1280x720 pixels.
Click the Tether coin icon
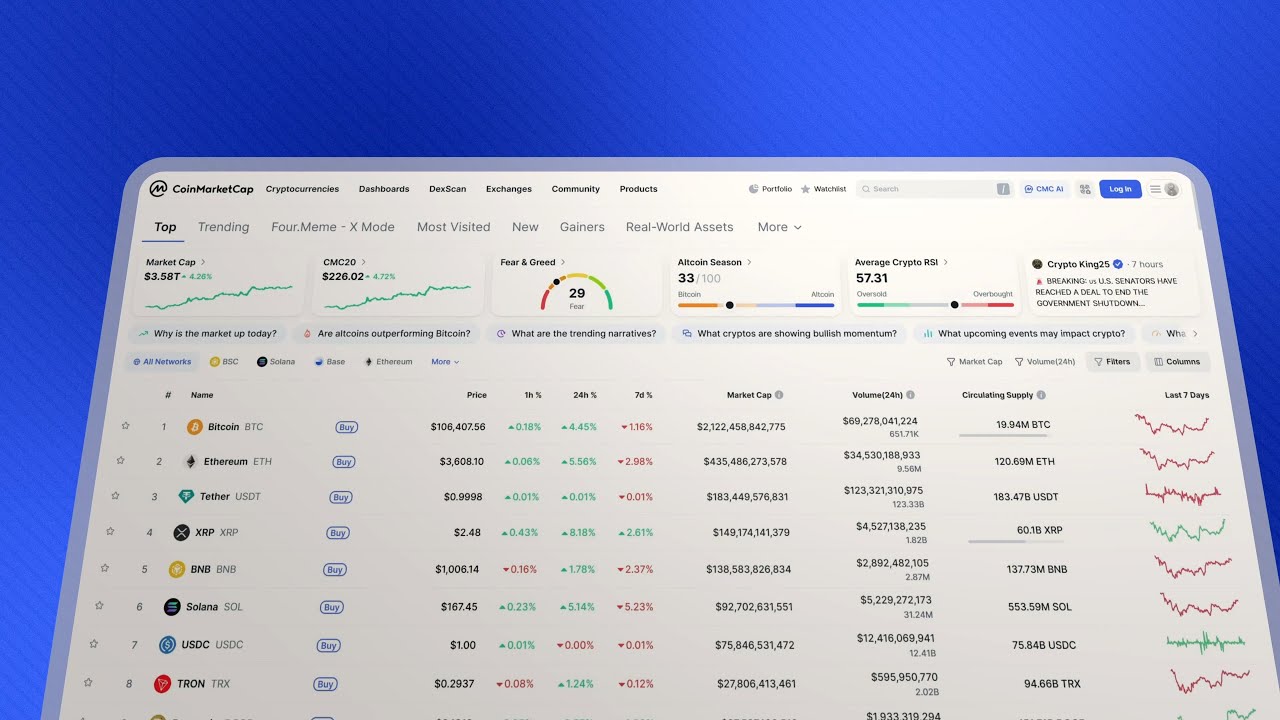(x=186, y=496)
